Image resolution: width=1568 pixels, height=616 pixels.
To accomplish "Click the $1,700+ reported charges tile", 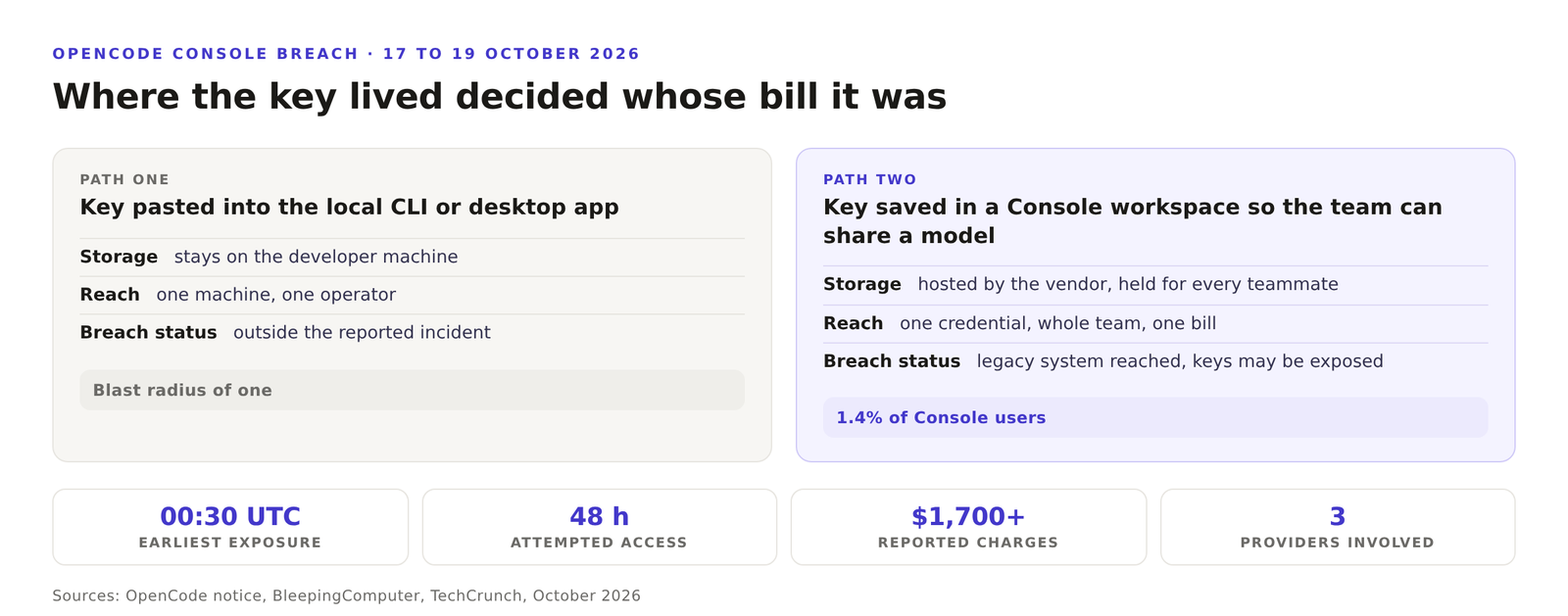I will click(968, 527).
